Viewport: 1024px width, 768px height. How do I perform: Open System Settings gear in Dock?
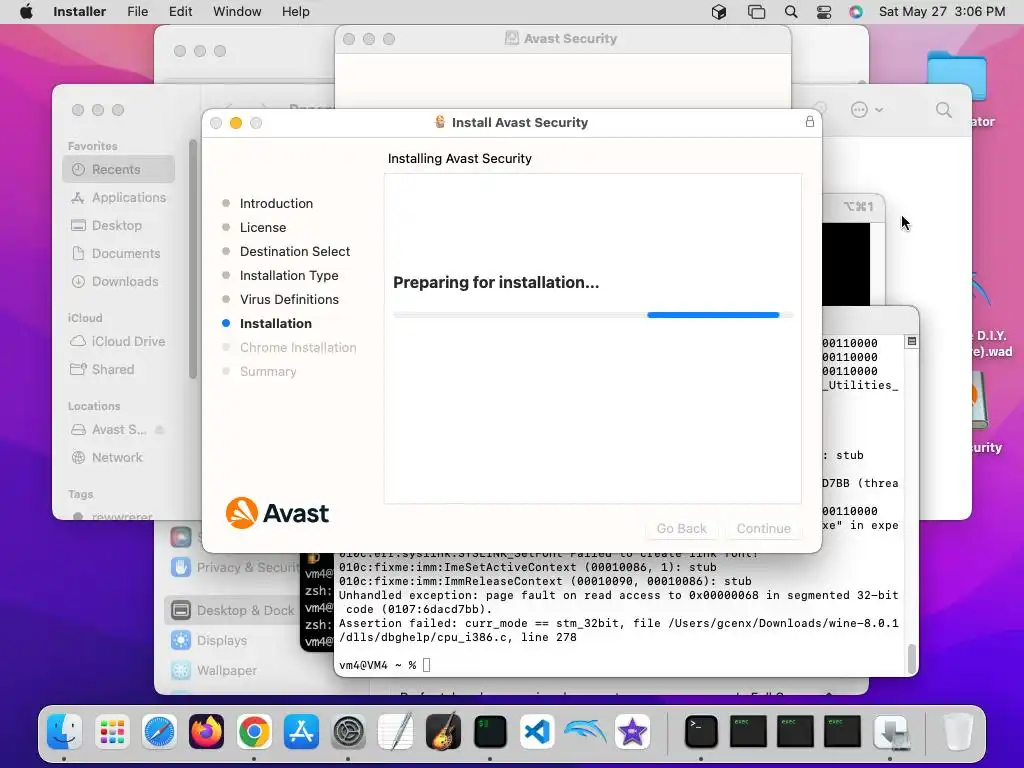coord(348,731)
